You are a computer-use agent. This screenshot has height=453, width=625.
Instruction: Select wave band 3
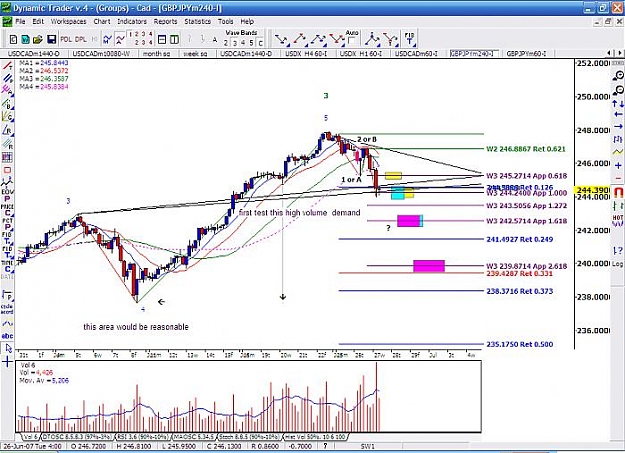tap(234, 43)
